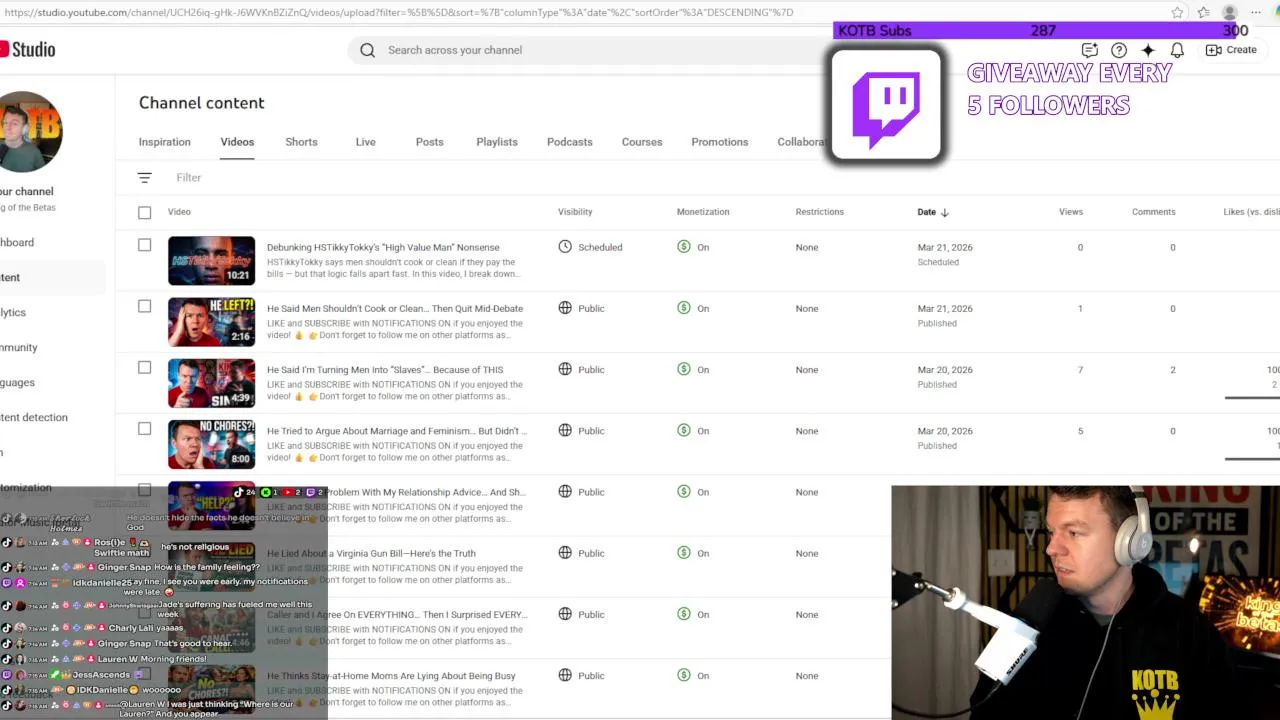Open the browser profile avatar
The width and height of the screenshot is (1280, 720).
1230,12
